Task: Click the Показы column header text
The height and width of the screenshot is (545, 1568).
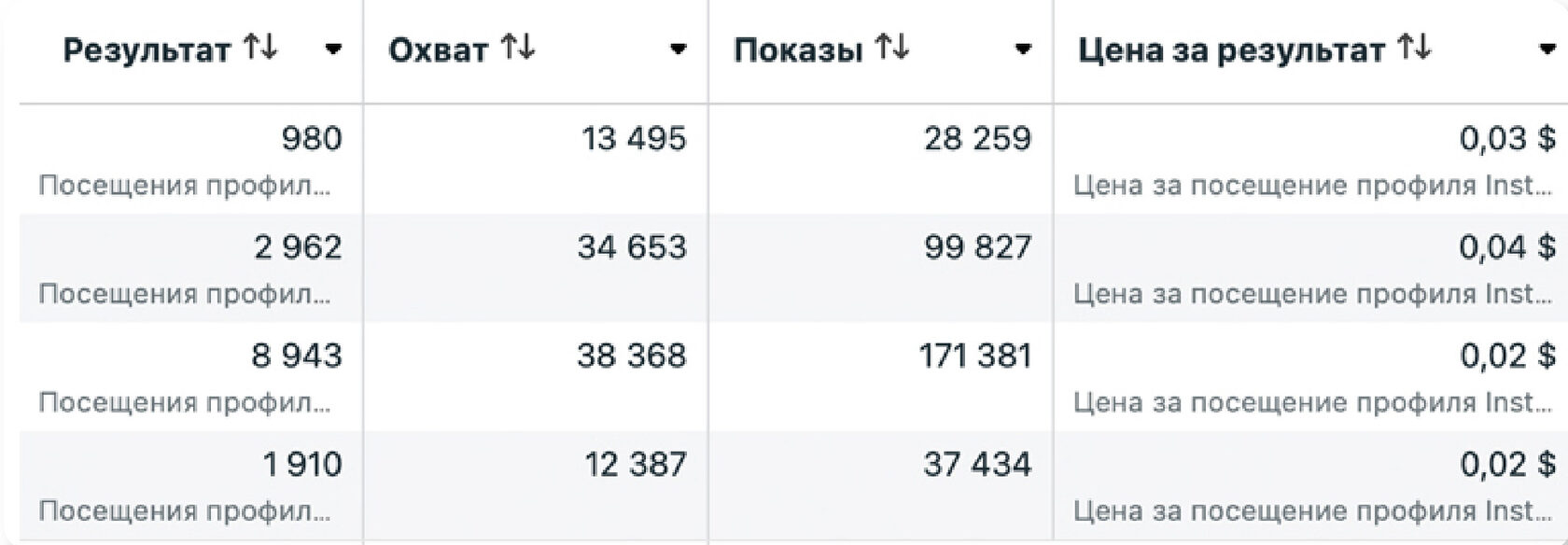Action: click(x=798, y=50)
